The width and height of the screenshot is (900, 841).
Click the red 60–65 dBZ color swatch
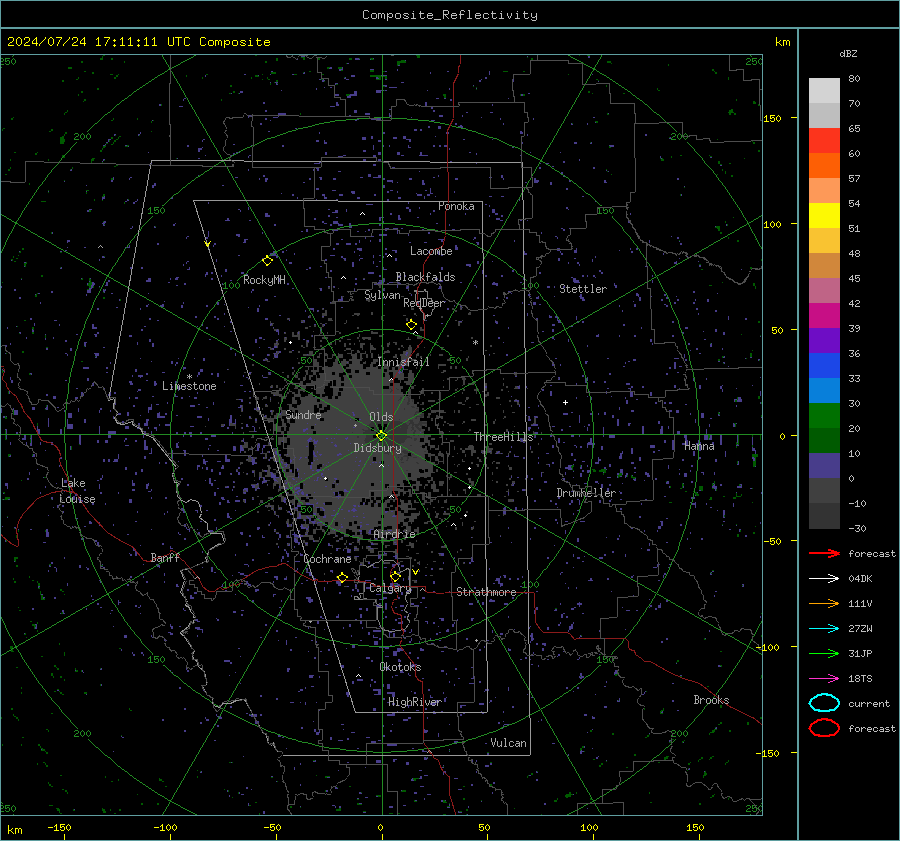(824, 141)
